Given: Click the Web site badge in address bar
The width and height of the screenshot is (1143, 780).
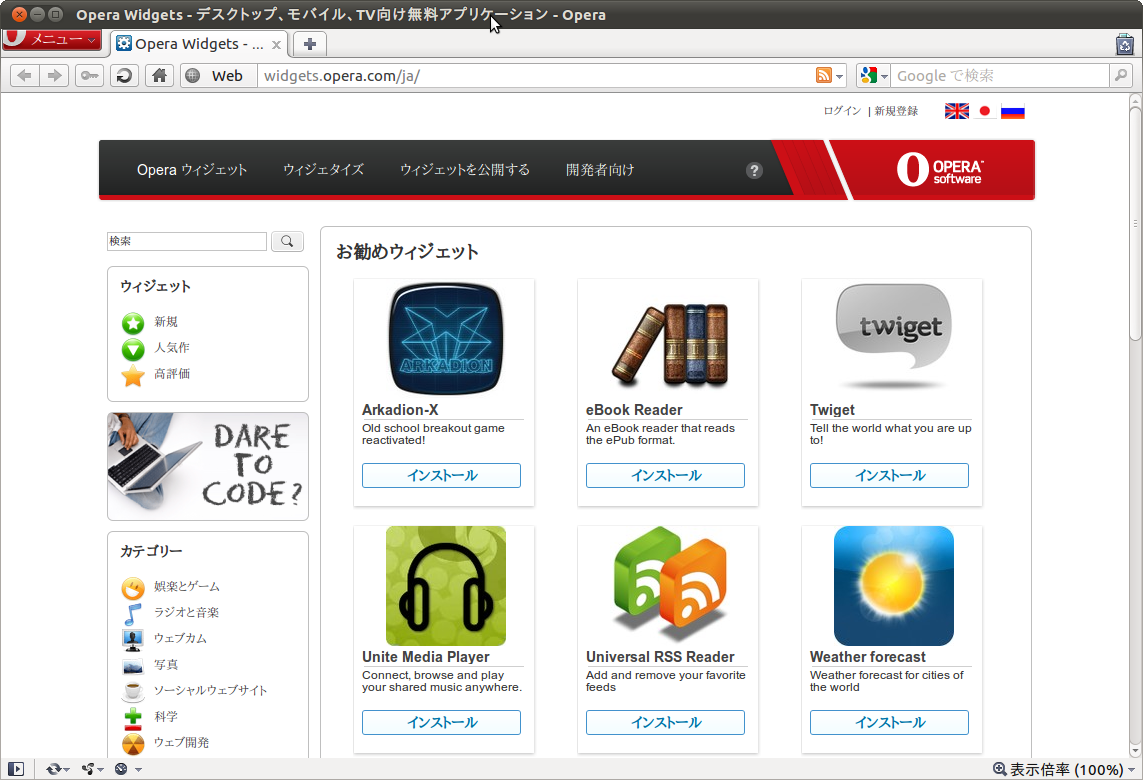Looking at the screenshot, I should coord(217,75).
